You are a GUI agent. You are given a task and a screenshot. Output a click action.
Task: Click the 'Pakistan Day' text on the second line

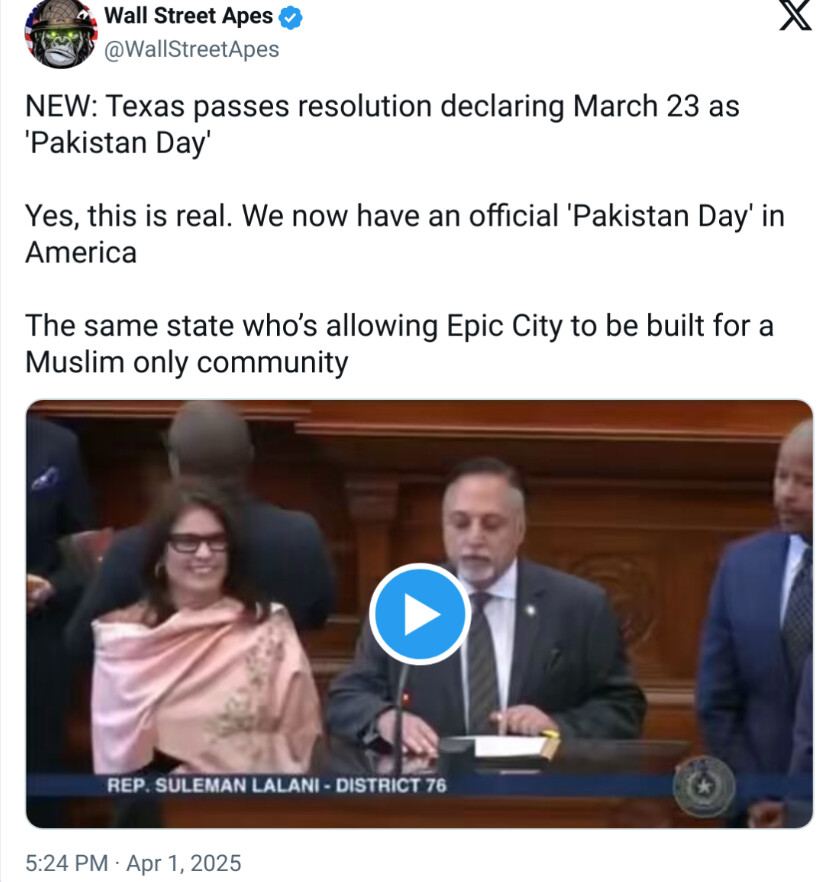(x=118, y=143)
